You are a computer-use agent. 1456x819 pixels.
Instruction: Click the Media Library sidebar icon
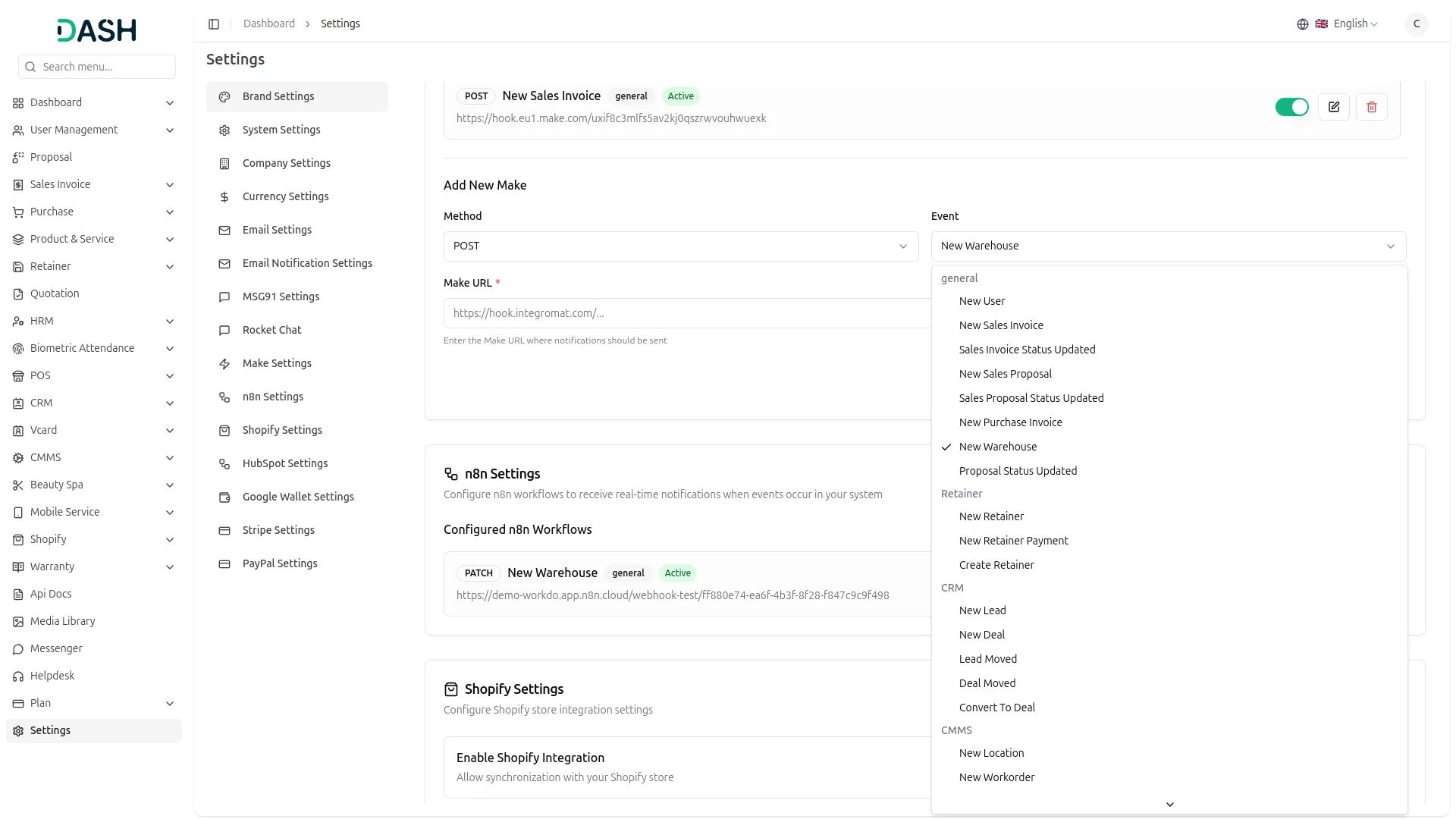pyautogui.click(x=18, y=622)
